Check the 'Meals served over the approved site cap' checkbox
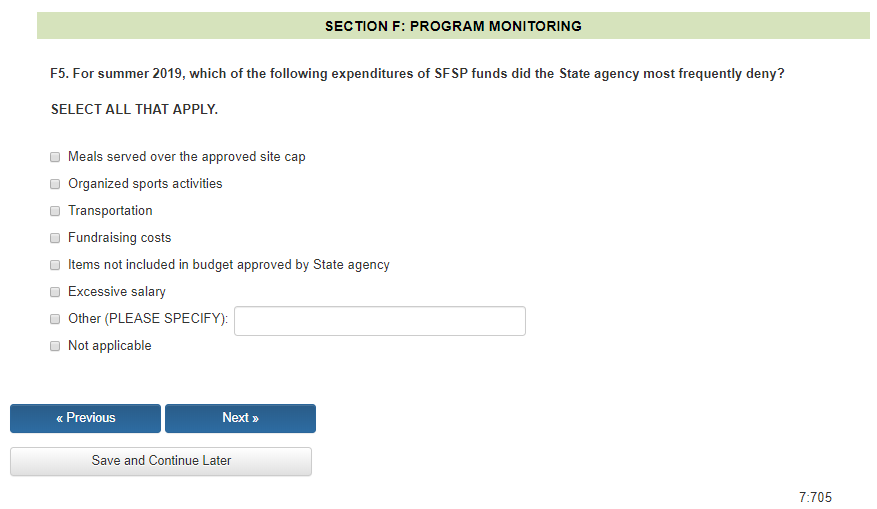Viewport: 877px width, 509px height. click(55, 157)
